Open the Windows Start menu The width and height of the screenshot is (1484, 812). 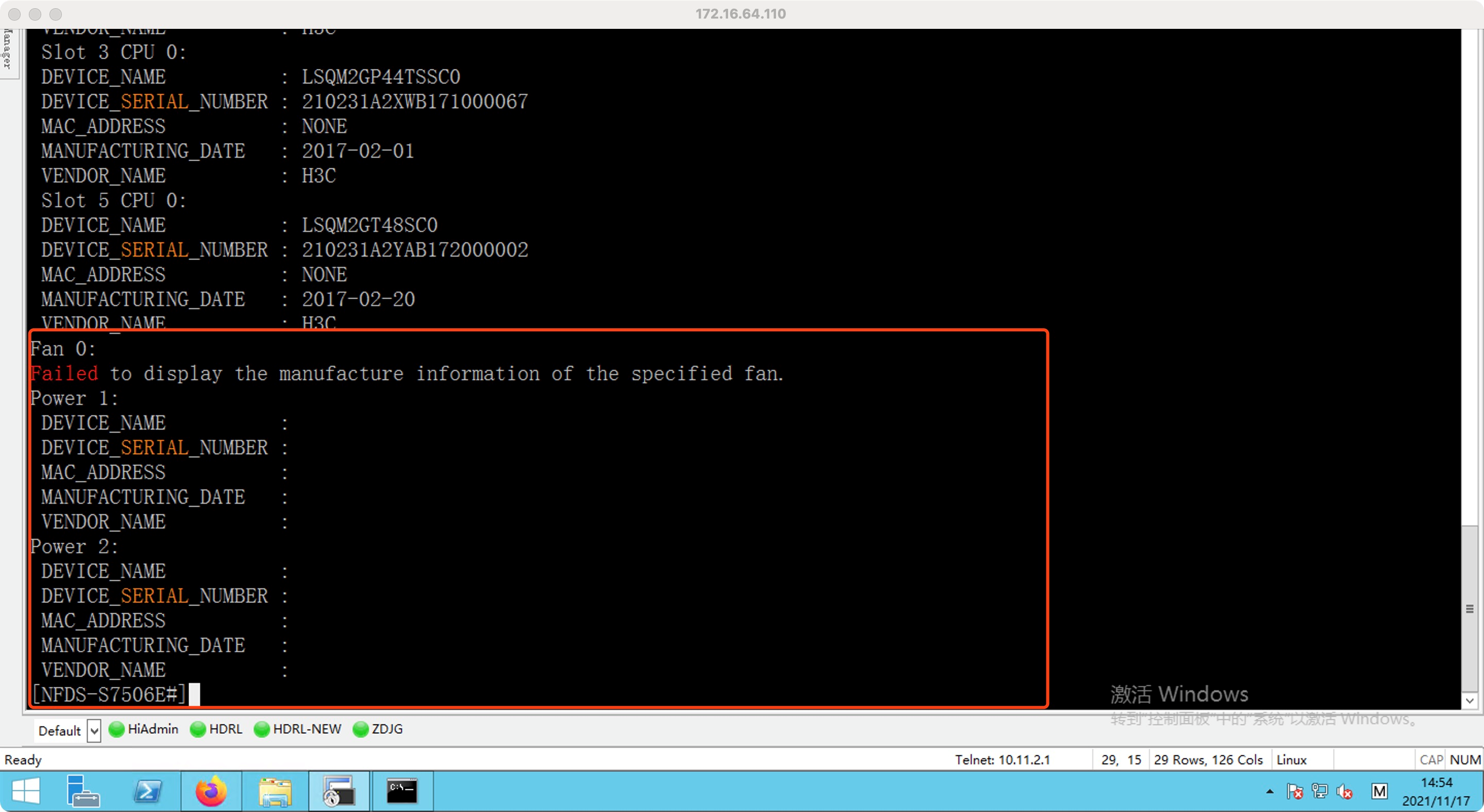tap(25, 791)
